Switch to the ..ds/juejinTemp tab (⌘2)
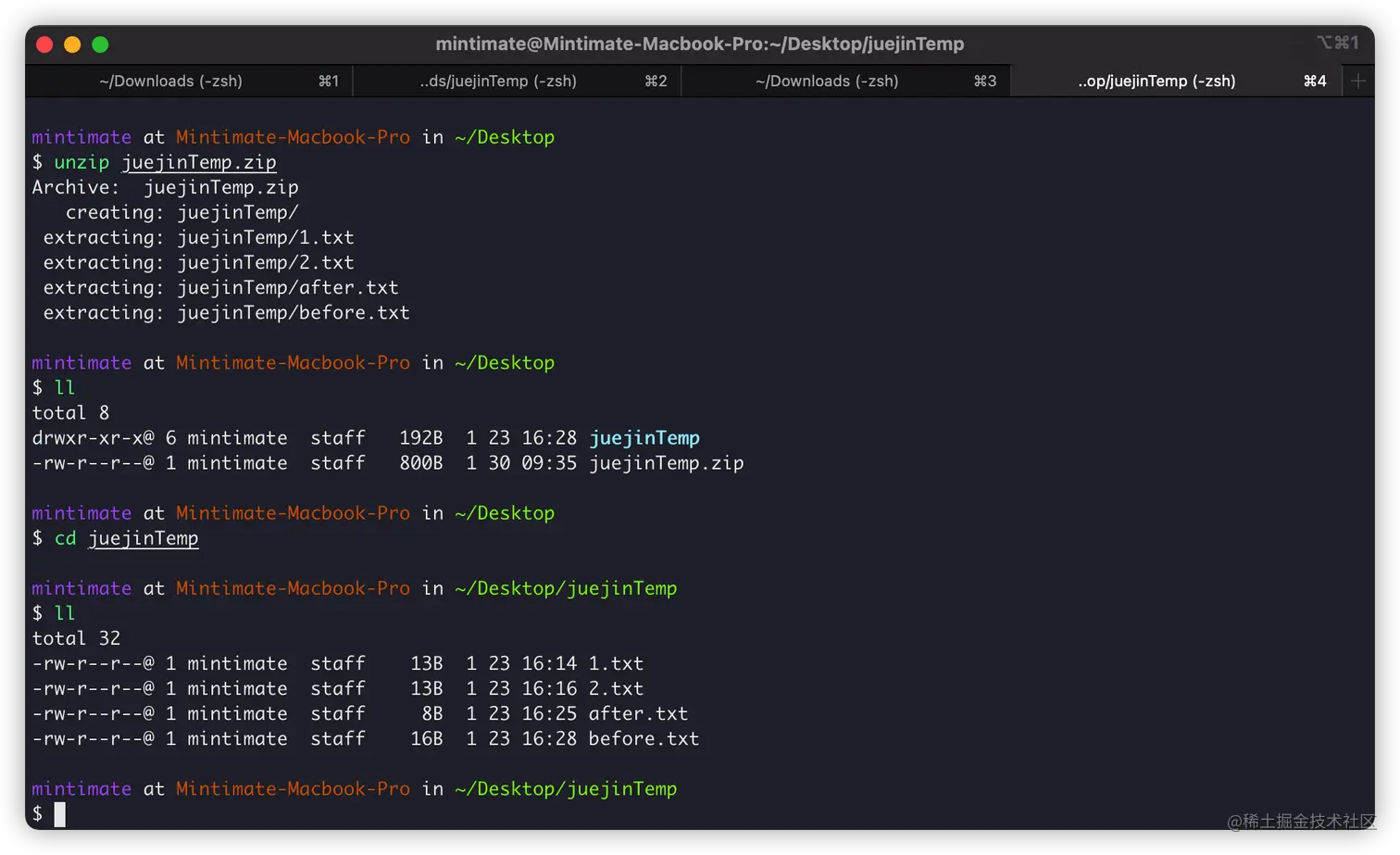Screen dimensions: 1400x855 [x=517, y=82]
